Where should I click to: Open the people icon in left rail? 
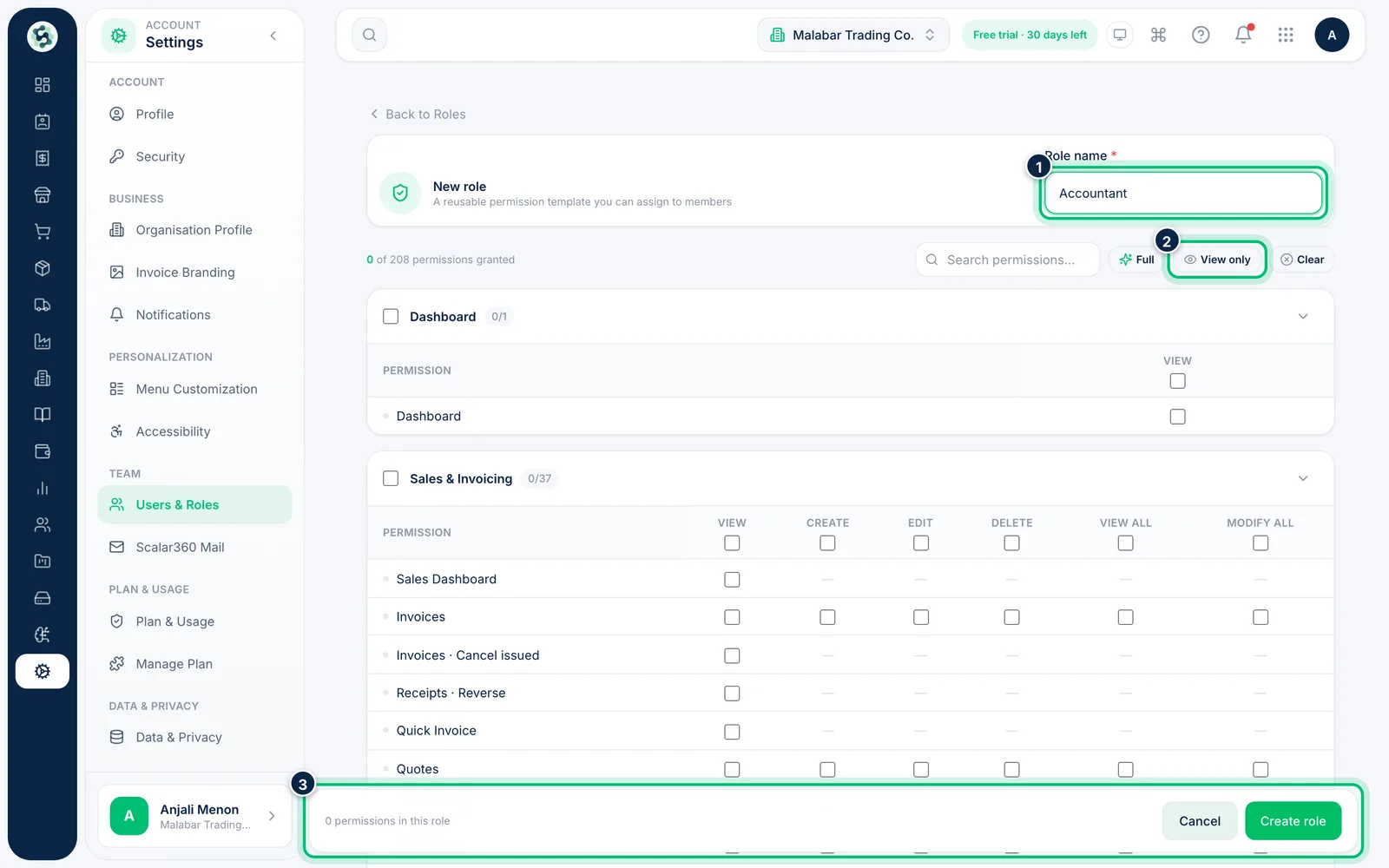tap(42, 524)
